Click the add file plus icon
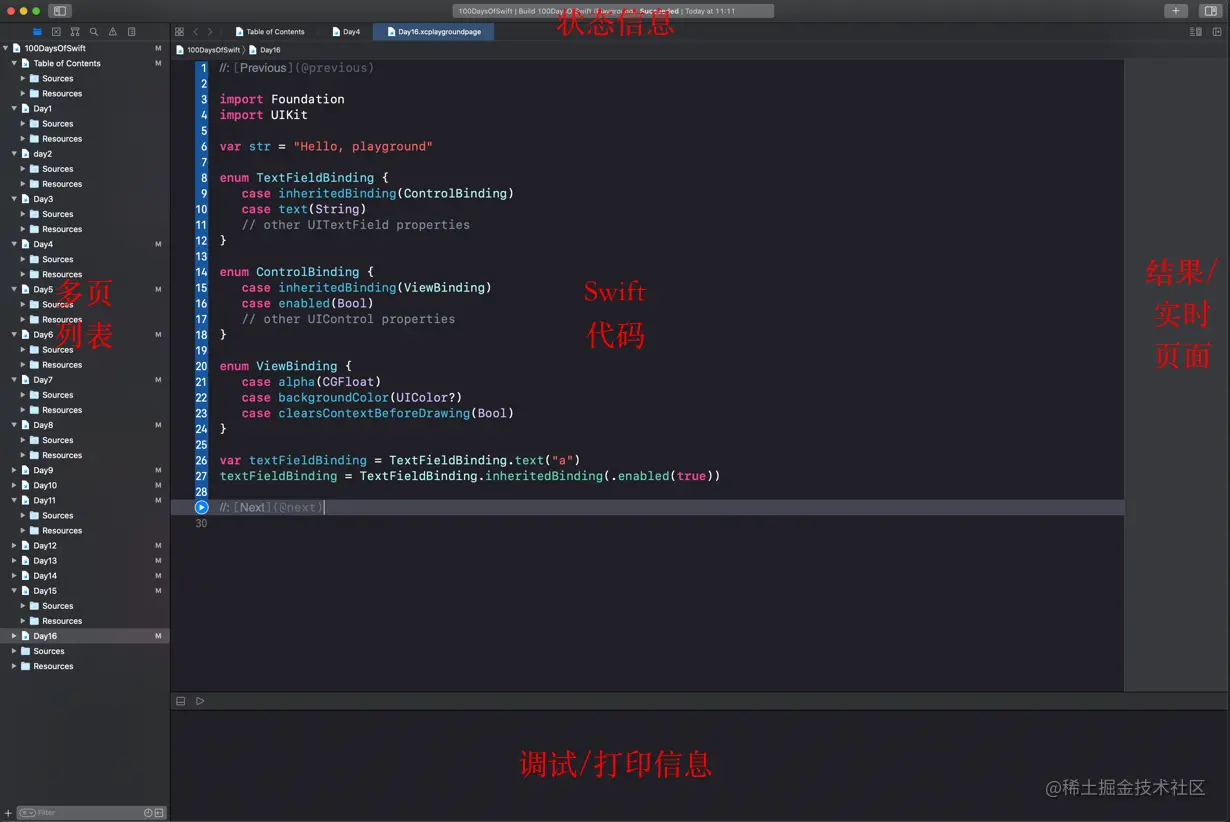1230x822 pixels. [8, 813]
